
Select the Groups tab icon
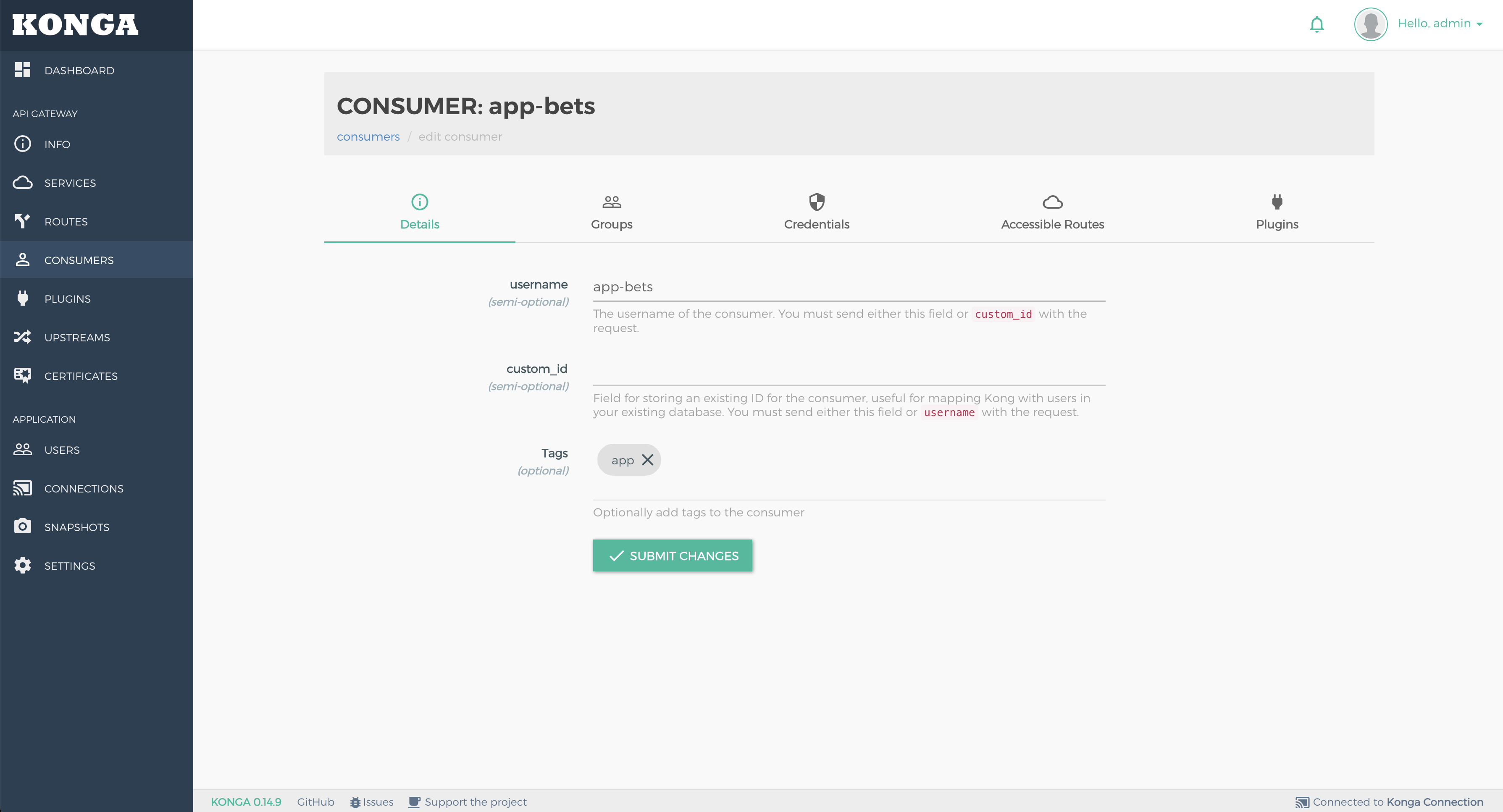[x=611, y=201]
